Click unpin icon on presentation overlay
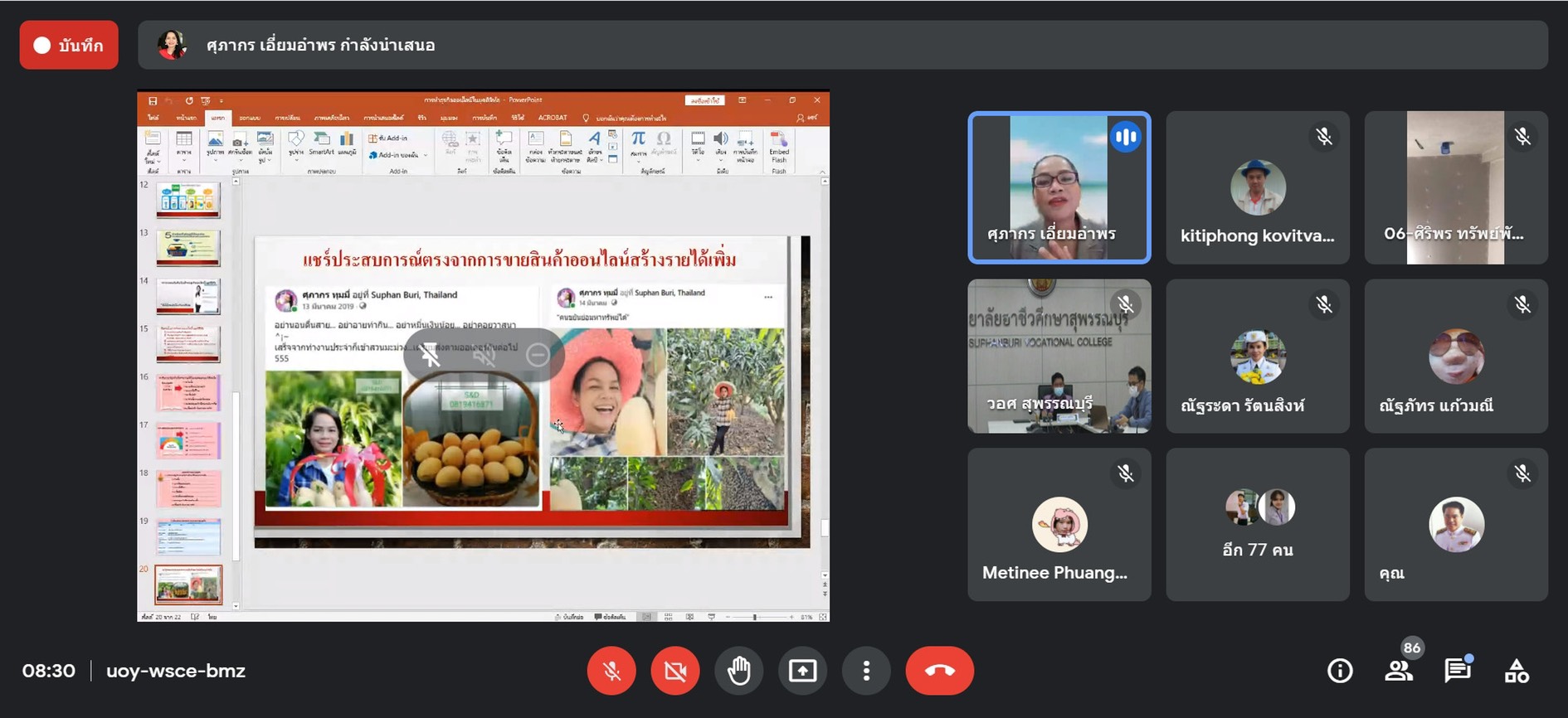This screenshot has height=718, width=1568. (x=429, y=356)
